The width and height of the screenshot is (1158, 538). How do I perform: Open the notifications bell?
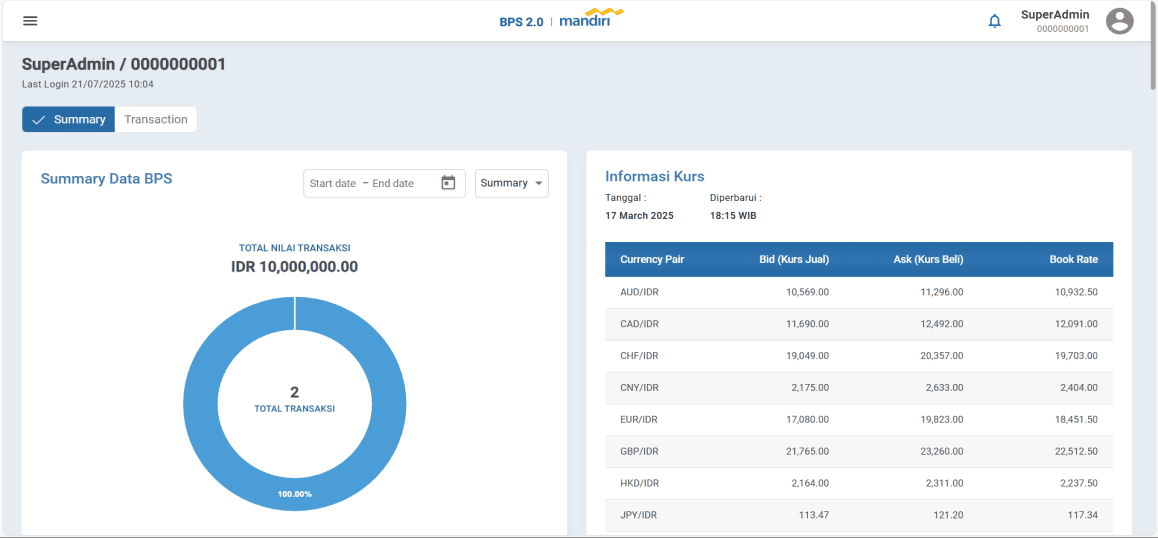(x=995, y=21)
